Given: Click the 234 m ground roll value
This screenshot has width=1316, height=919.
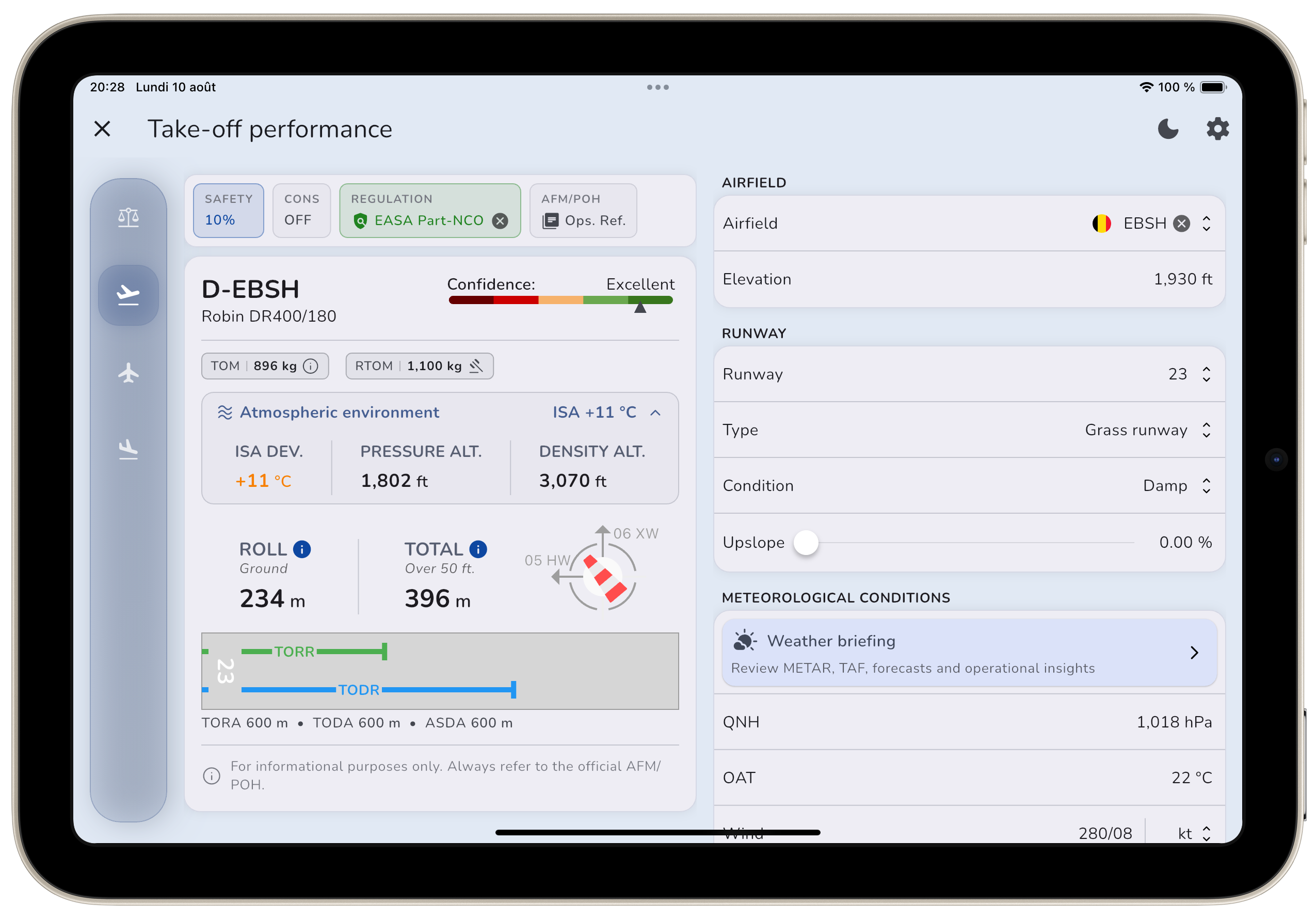Looking at the screenshot, I should click(x=272, y=599).
